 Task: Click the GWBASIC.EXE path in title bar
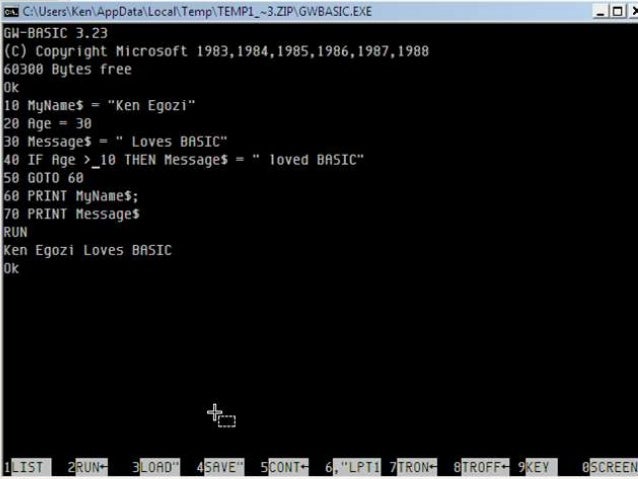197,12
